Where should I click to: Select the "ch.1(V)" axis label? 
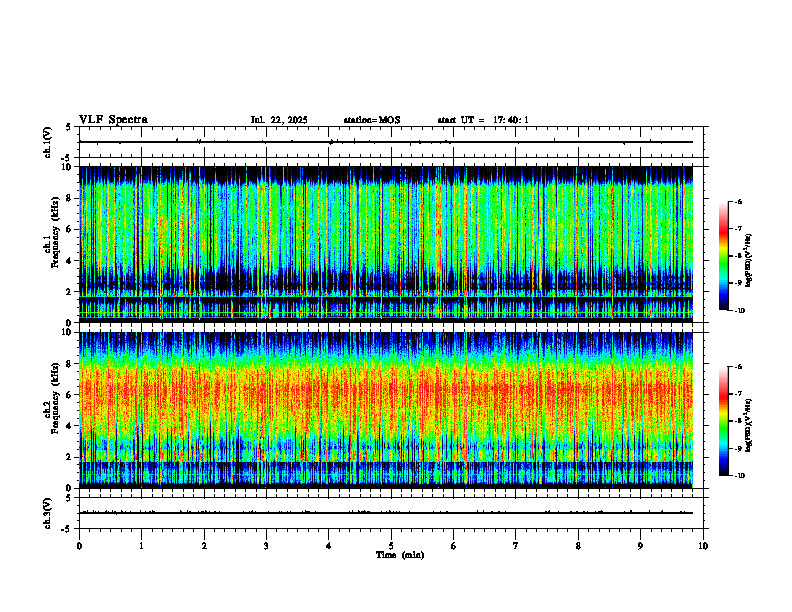point(48,142)
